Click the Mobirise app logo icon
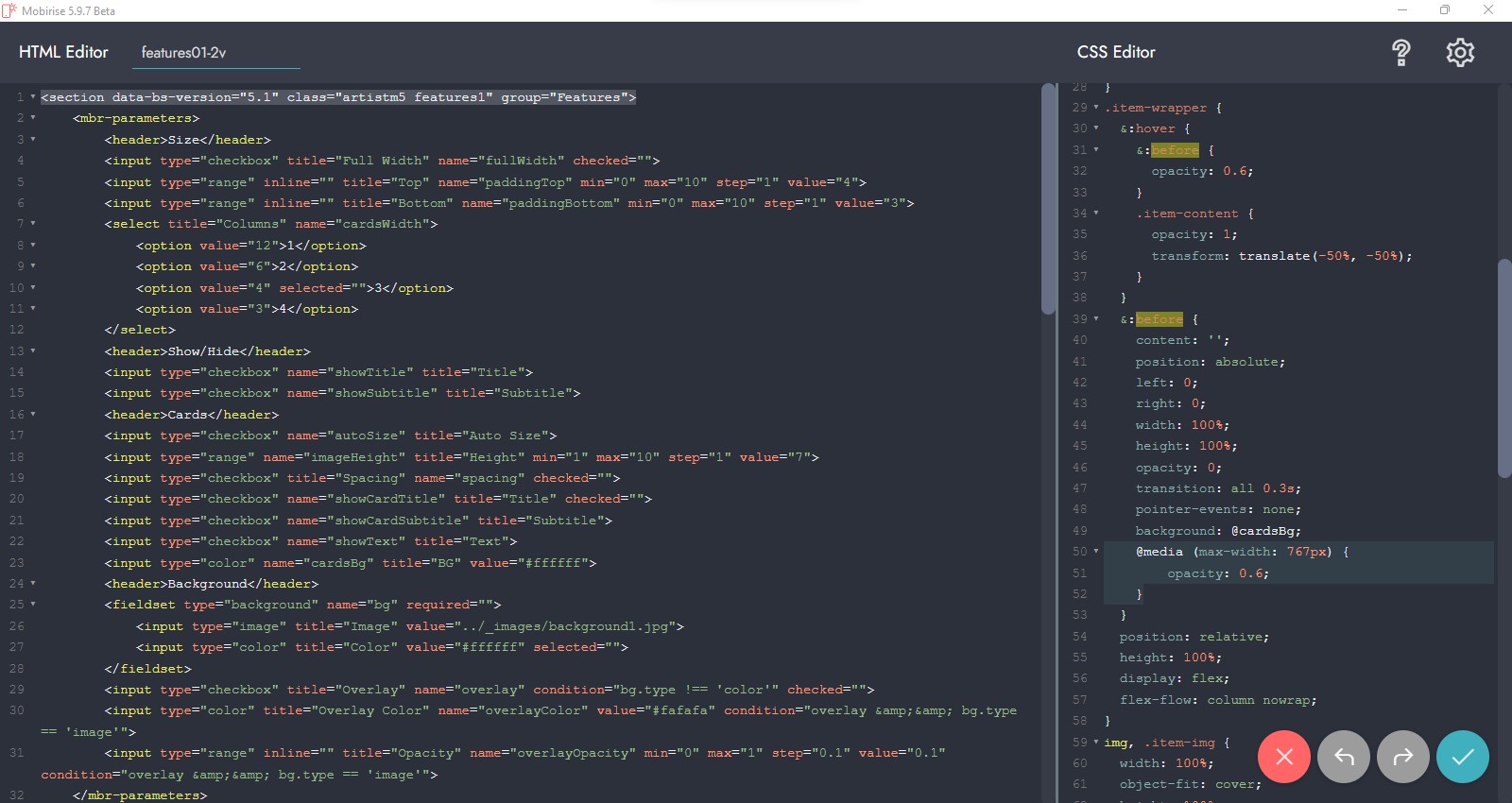The width and height of the screenshot is (1512, 803). tap(9, 10)
